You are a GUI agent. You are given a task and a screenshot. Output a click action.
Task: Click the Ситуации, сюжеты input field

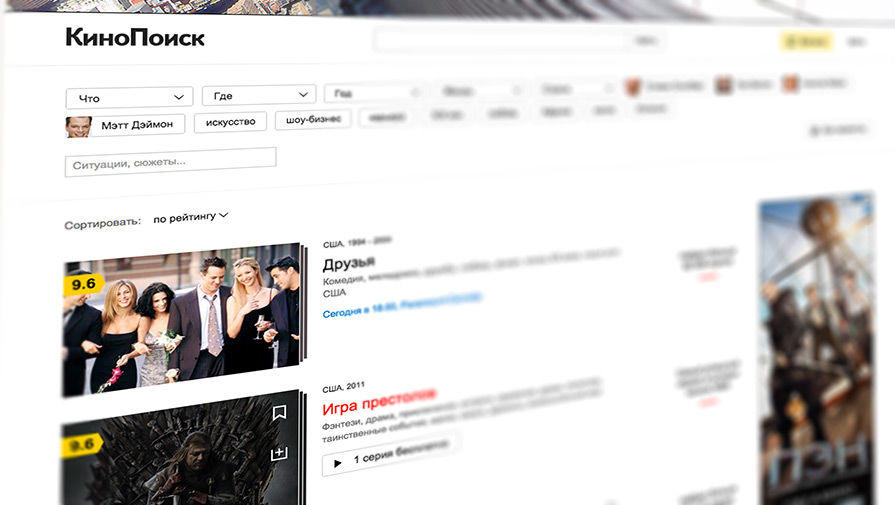coord(170,161)
